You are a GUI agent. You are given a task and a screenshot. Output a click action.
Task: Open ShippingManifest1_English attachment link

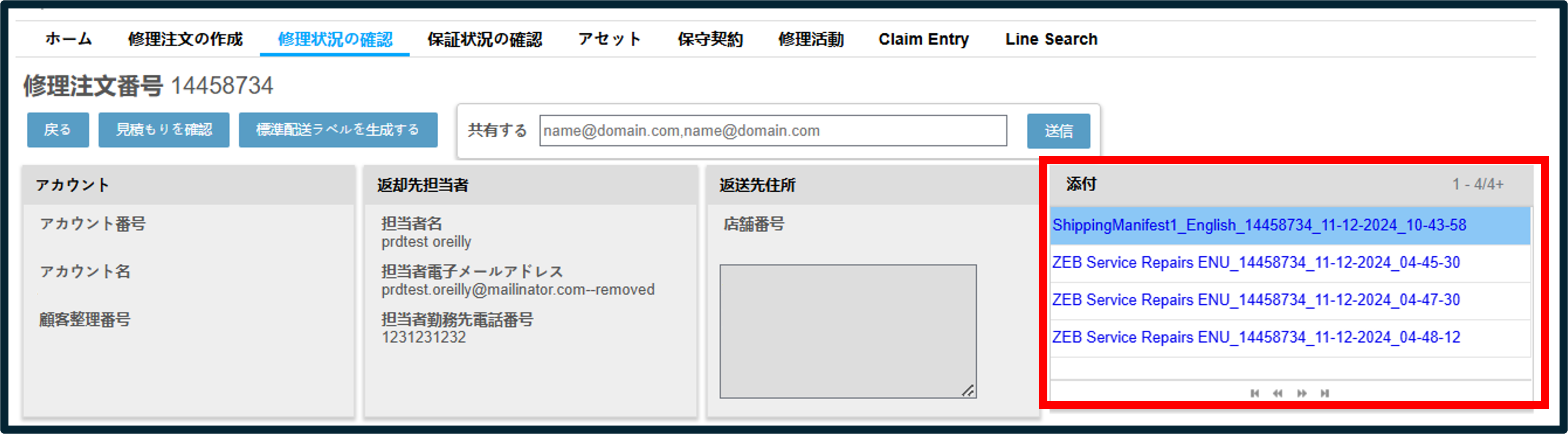coord(1259,226)
